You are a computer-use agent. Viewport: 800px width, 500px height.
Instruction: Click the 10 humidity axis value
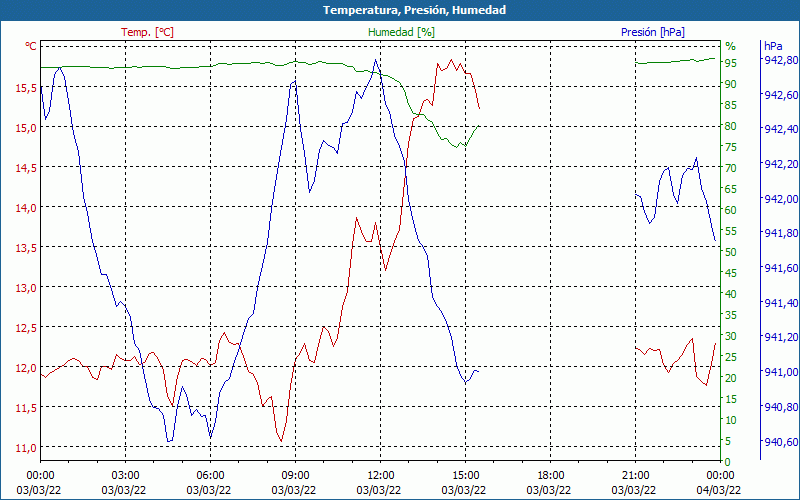(x=731, y=420)
